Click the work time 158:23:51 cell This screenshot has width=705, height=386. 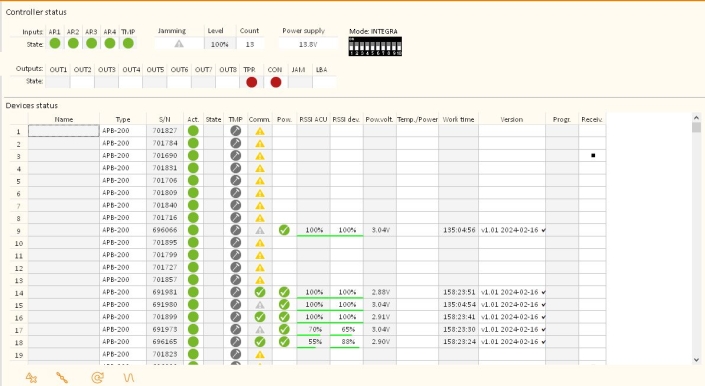[459, 292]
